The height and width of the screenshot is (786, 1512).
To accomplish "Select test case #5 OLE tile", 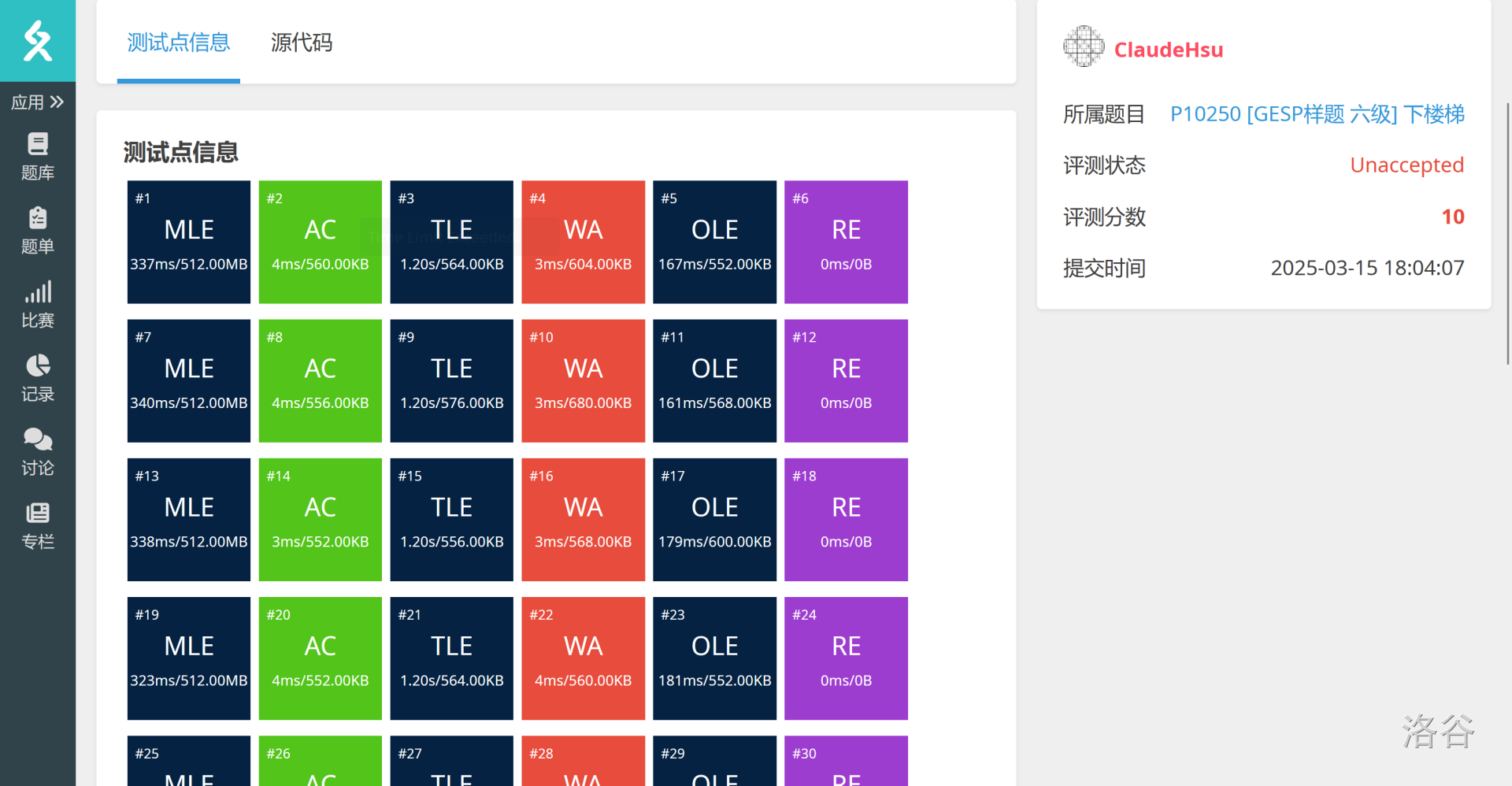I will (715, 242).
